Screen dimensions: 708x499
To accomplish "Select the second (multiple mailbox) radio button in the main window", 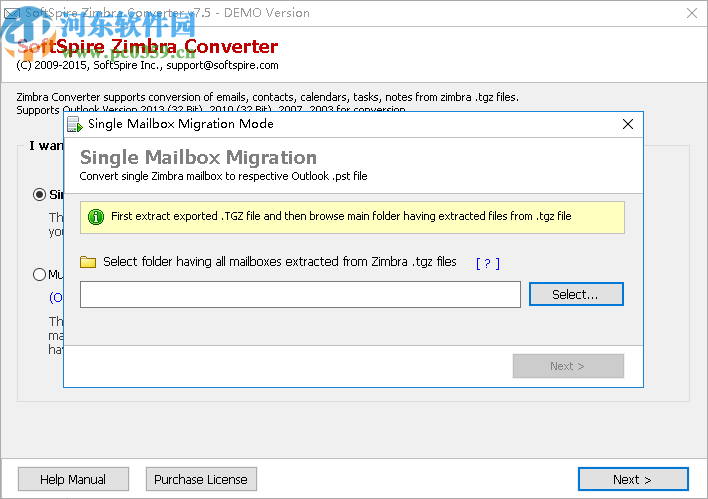I will [x=39, y=274].
